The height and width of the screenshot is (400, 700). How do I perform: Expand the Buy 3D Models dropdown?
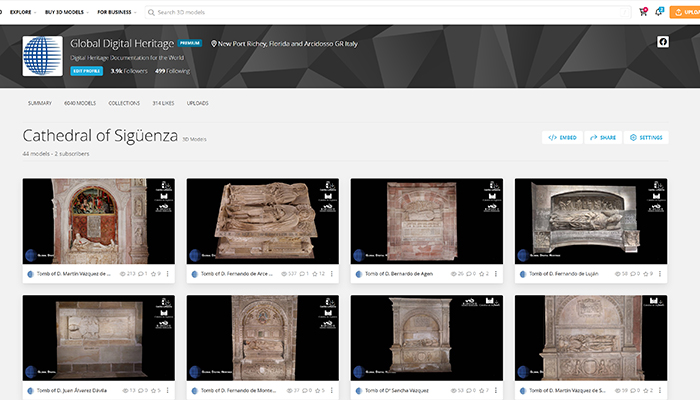point(64,12)
